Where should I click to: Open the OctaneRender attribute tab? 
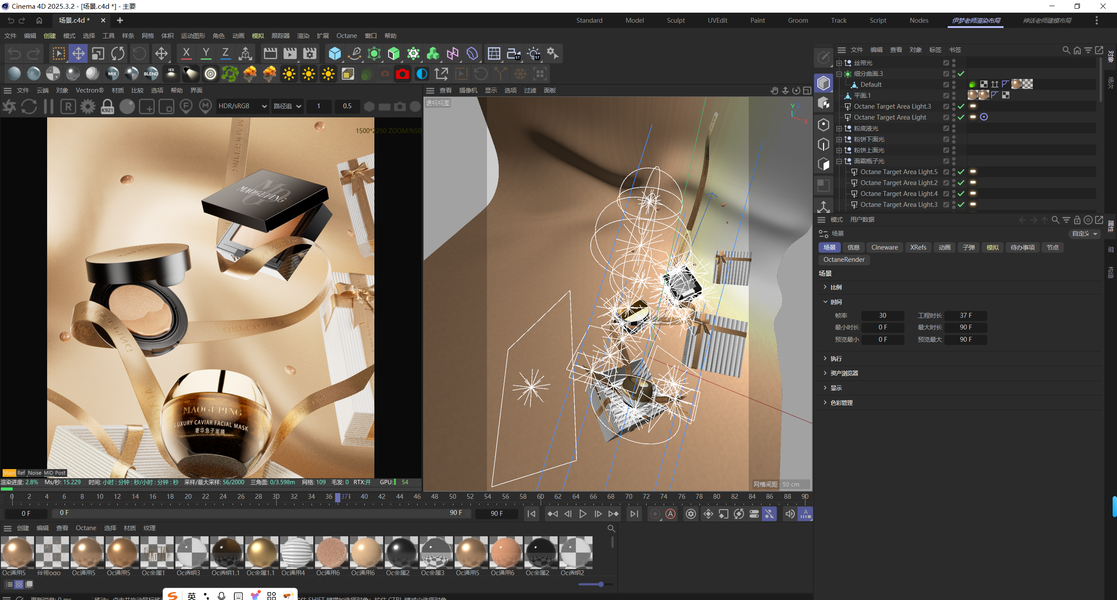pyautogui.click(x=844, y=259)
